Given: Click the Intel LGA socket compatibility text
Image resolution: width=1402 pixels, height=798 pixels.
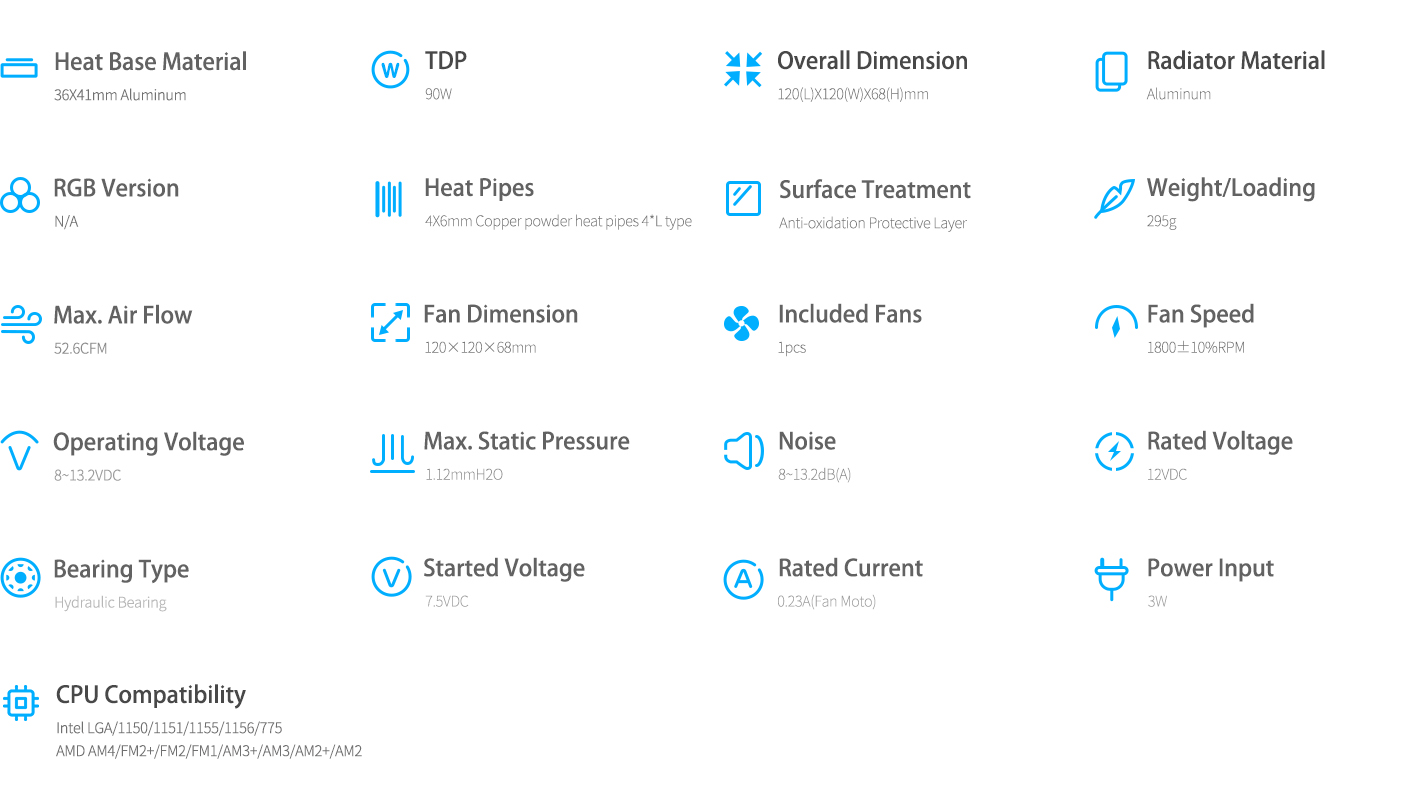Looking at the screenshot, I should click(x=169, y=728).
